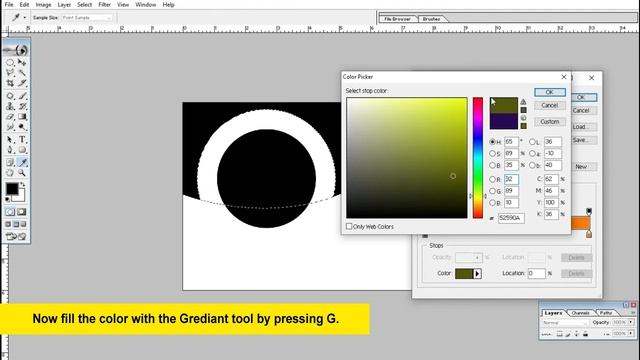Open Layers blend mode Normal dropdown
The image size is (640, 360).
pyautogui.click(x=566, y=322)
